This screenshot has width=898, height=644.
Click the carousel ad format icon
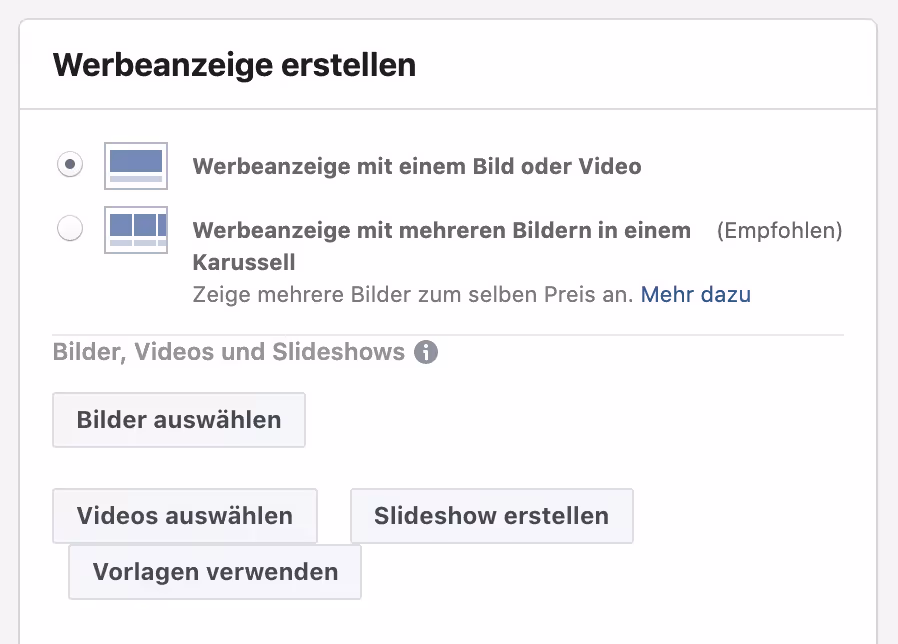pos(136,230)
